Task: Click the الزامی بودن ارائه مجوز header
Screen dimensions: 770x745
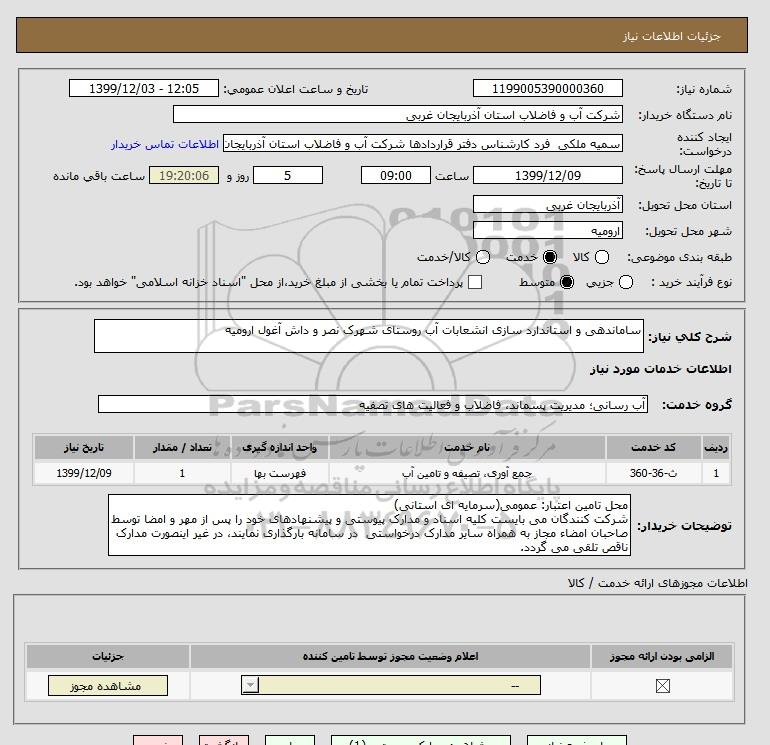Action: point(662,657)
